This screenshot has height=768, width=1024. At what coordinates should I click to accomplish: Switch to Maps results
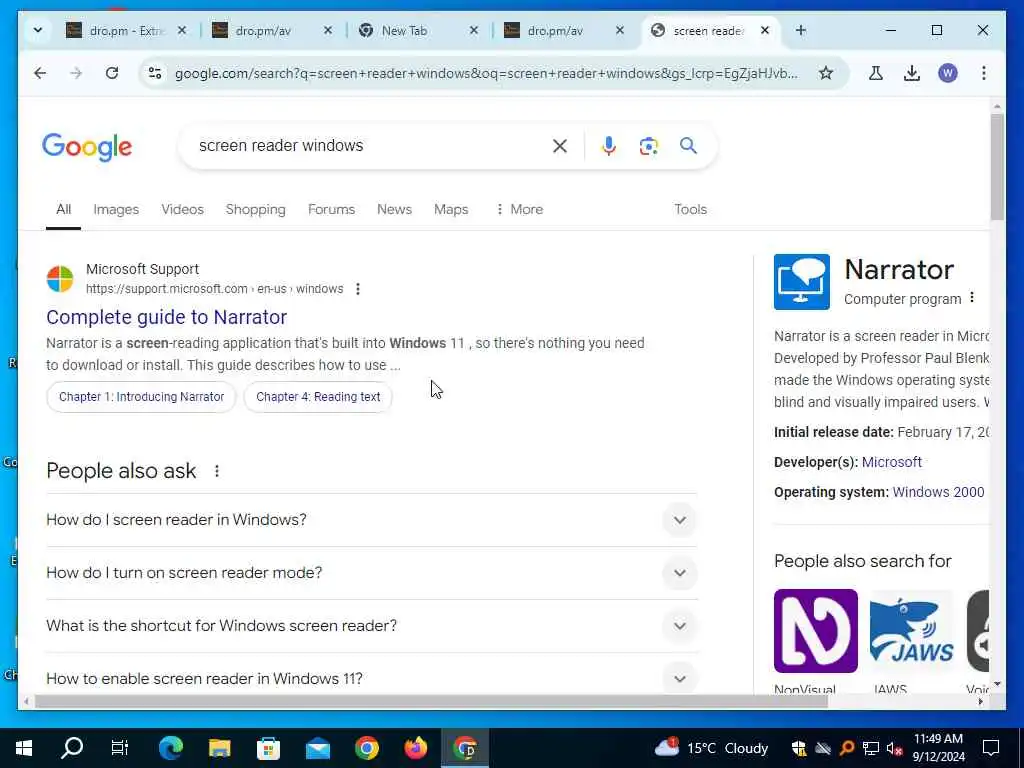(x=451, y=210)
